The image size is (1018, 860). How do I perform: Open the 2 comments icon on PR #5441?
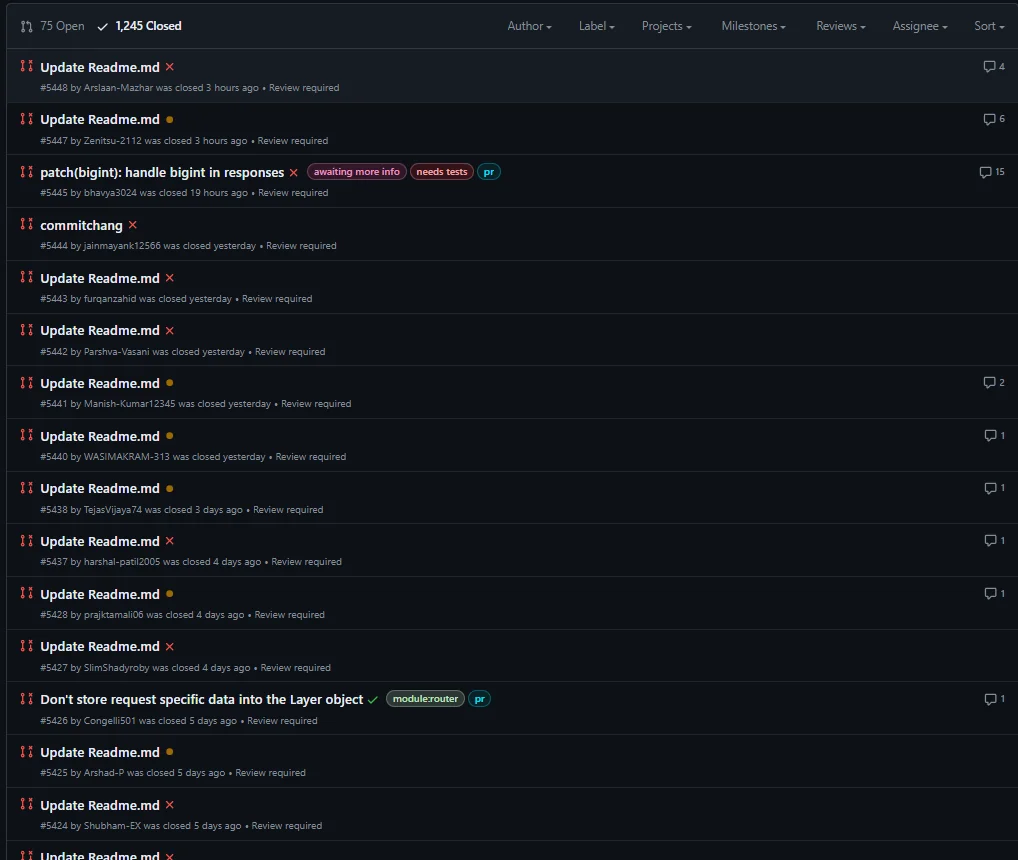[x=994, y=382]
